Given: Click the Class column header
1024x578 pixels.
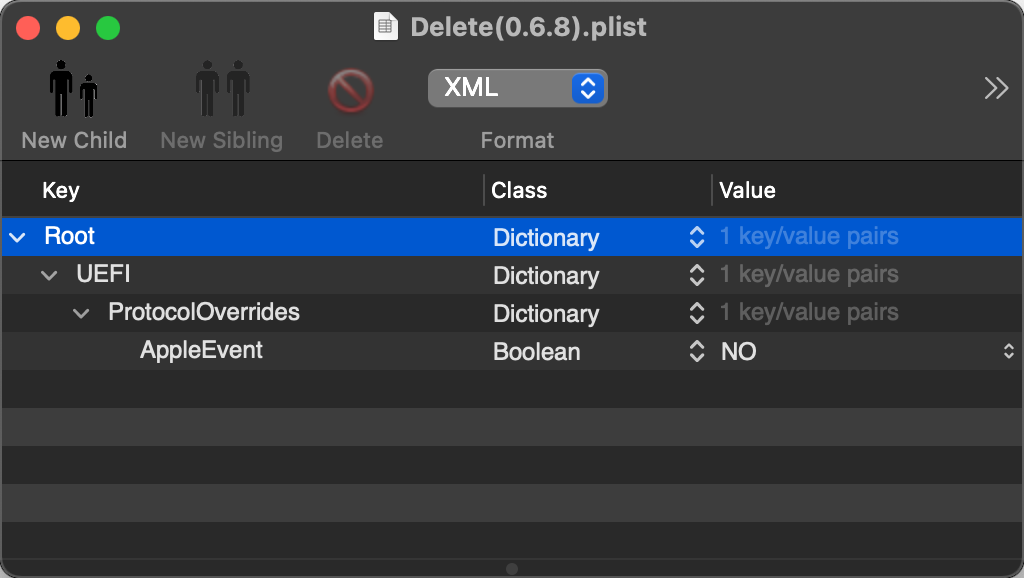Looking at the screenshot, I should (x=519, y=190).
